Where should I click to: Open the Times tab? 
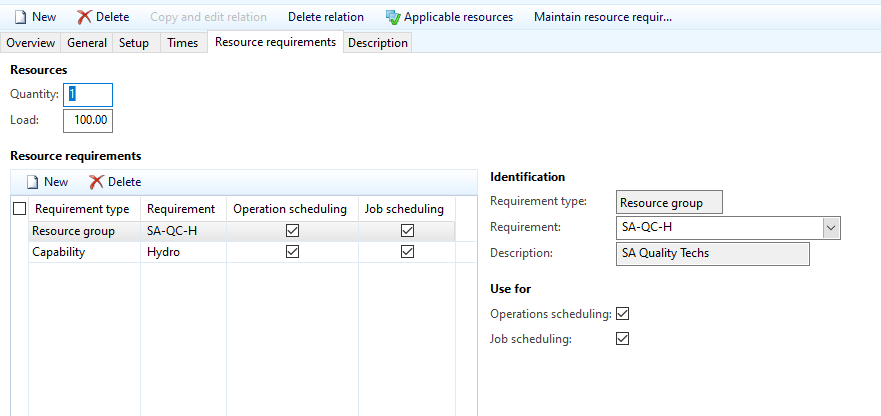183,43
